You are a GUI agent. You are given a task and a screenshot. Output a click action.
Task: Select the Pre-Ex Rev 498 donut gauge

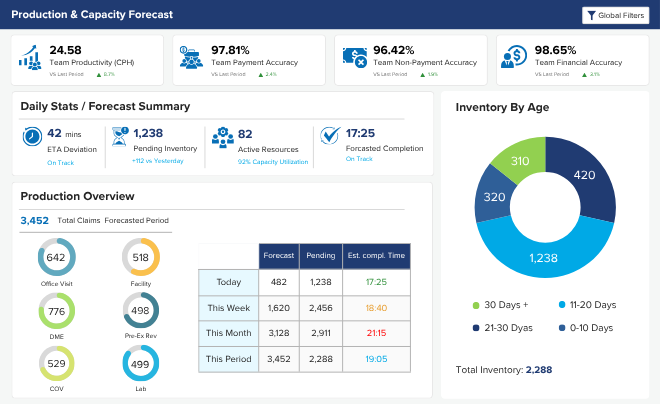click(141, 310)
